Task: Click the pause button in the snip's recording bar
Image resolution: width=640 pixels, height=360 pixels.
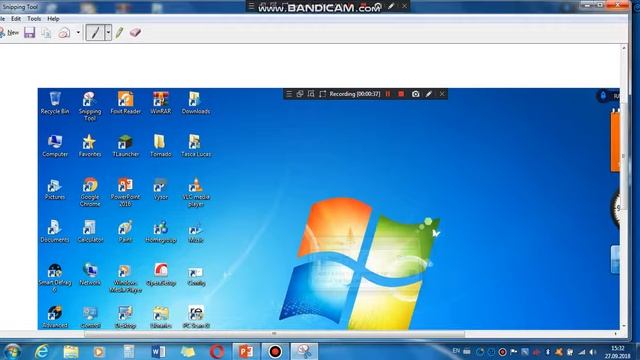Action: point(388,94)
